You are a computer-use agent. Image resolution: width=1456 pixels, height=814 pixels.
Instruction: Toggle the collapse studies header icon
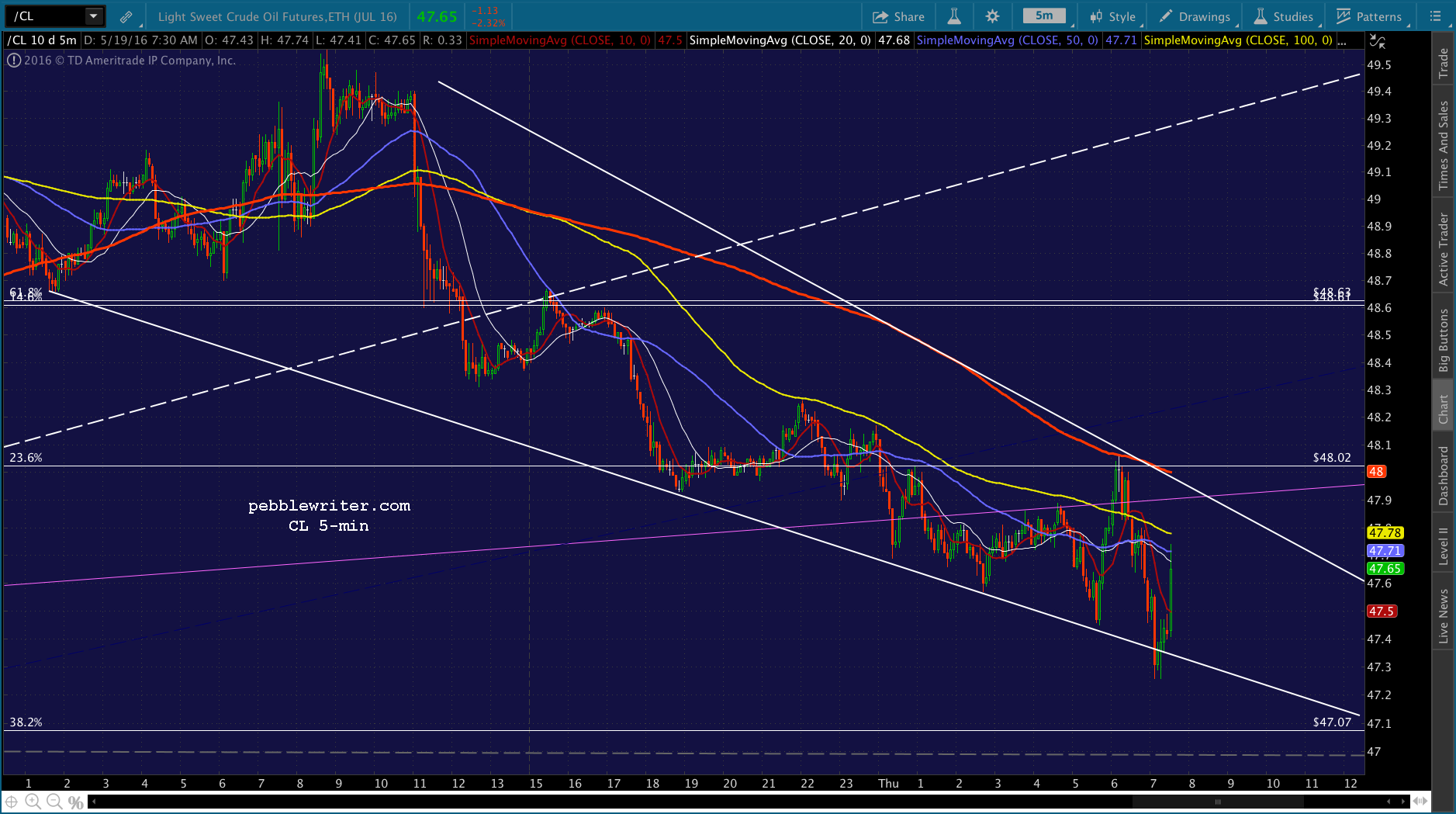pos(1377,40)
